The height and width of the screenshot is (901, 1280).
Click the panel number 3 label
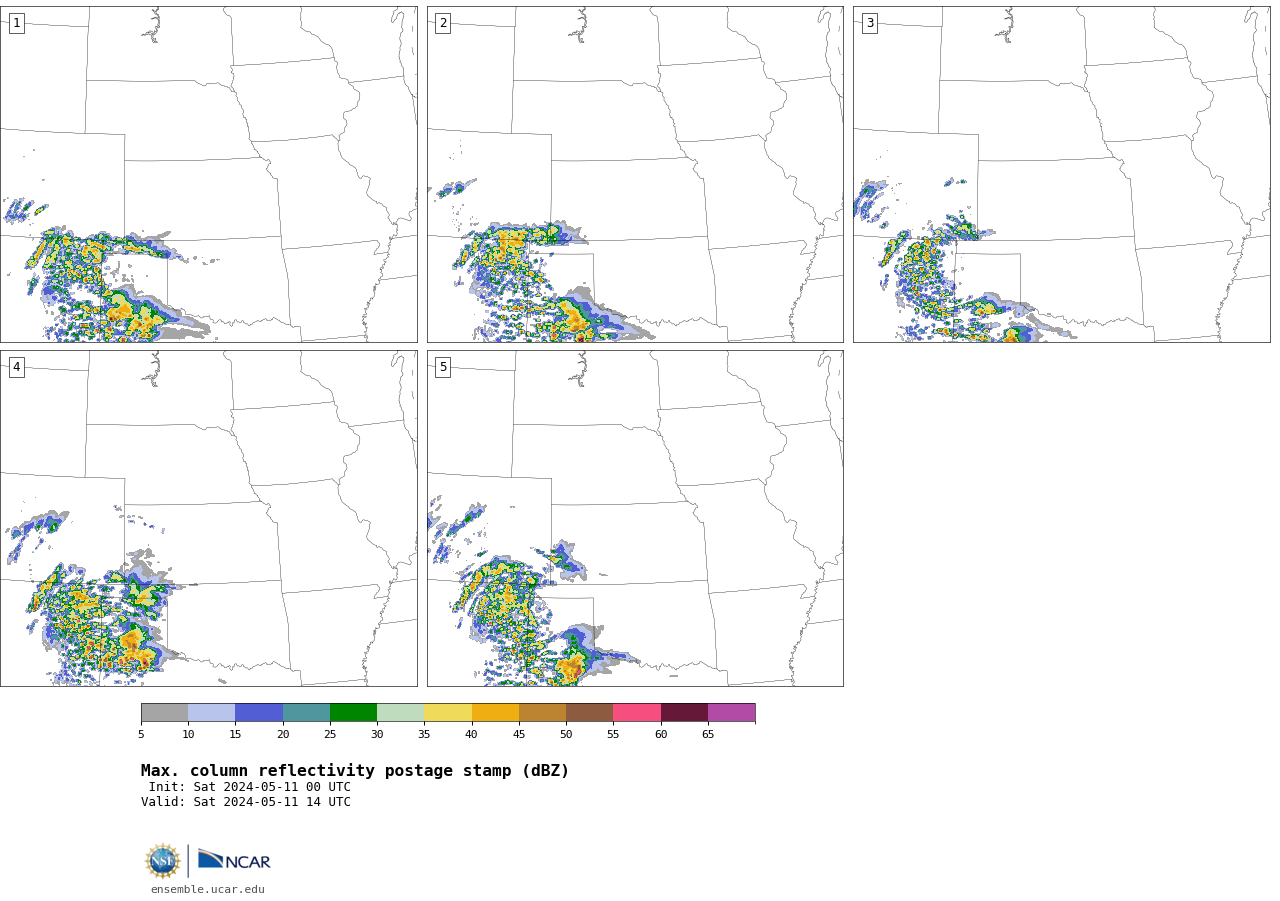[869, 23]
